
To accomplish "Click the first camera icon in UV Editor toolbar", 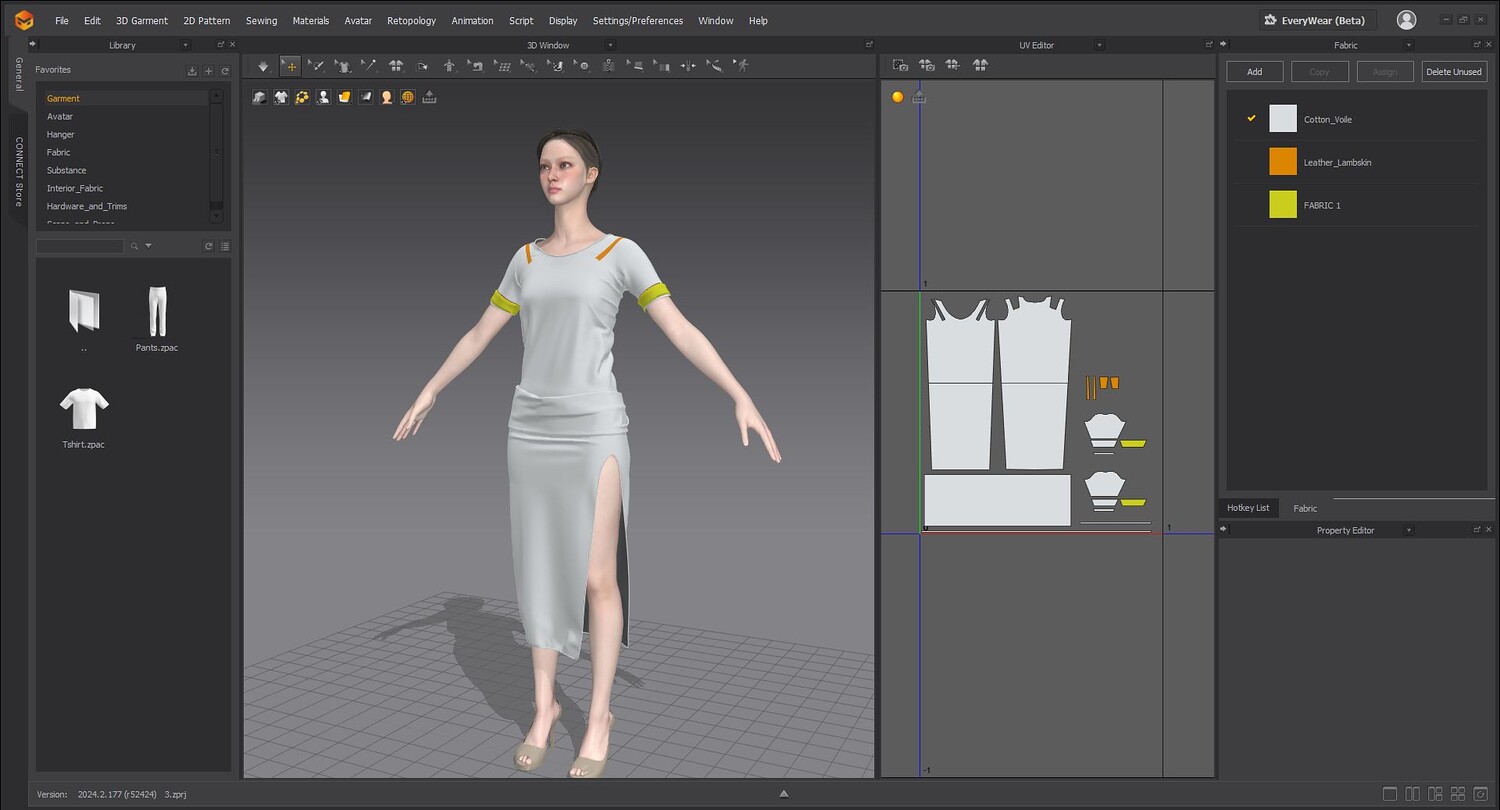I will (900, 66).
